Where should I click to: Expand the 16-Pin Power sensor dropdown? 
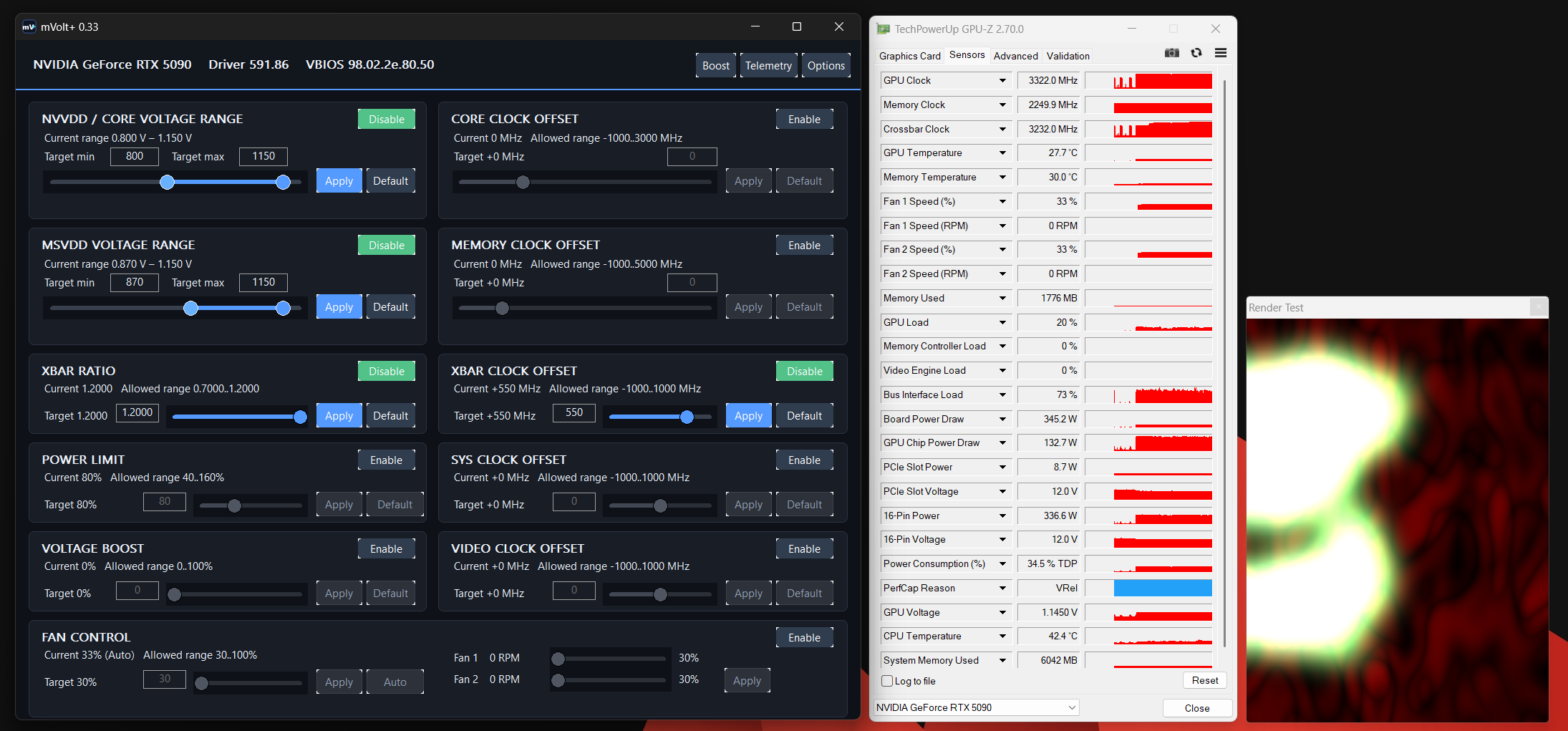pos(1002,516)
